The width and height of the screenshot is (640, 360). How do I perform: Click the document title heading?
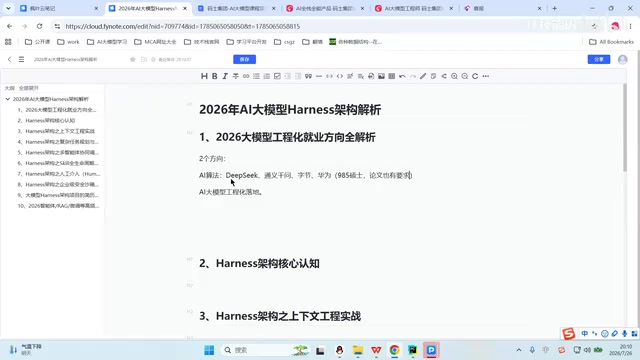[x=290, y=109]
